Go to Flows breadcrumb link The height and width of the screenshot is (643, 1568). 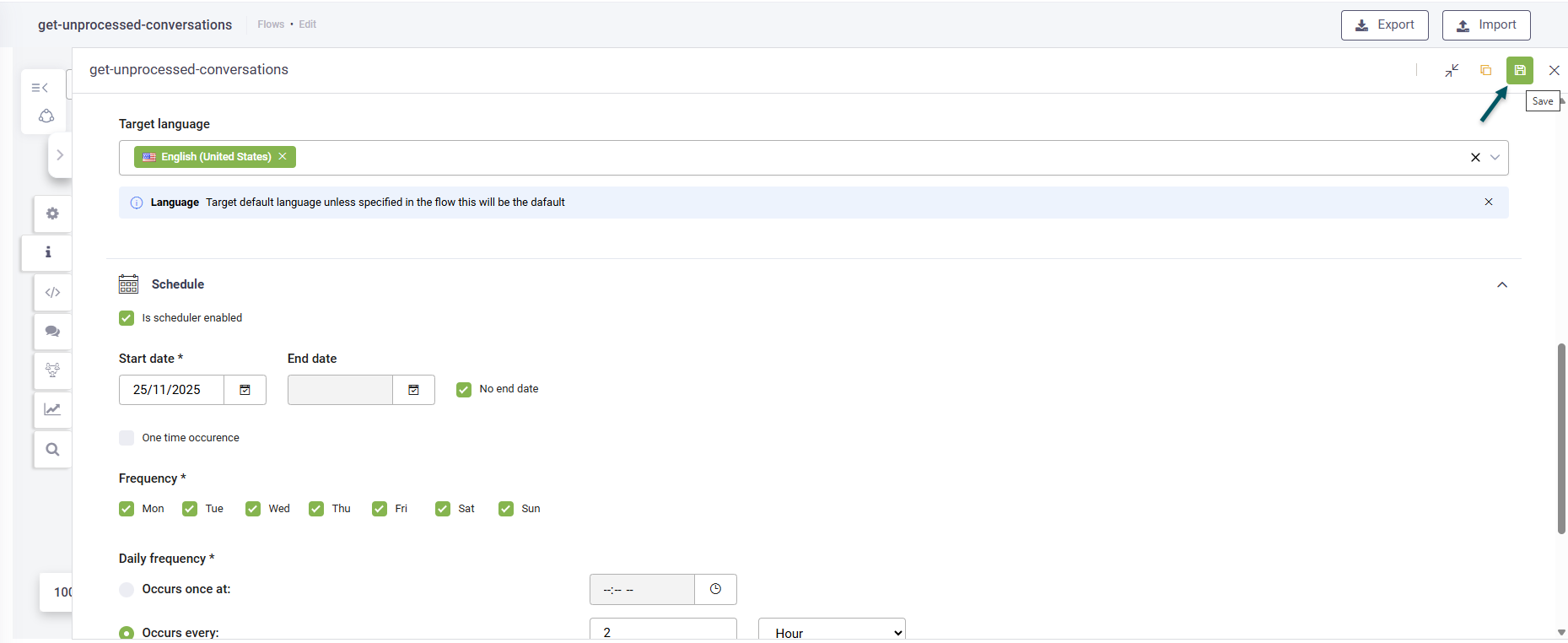tap(271, 24)
